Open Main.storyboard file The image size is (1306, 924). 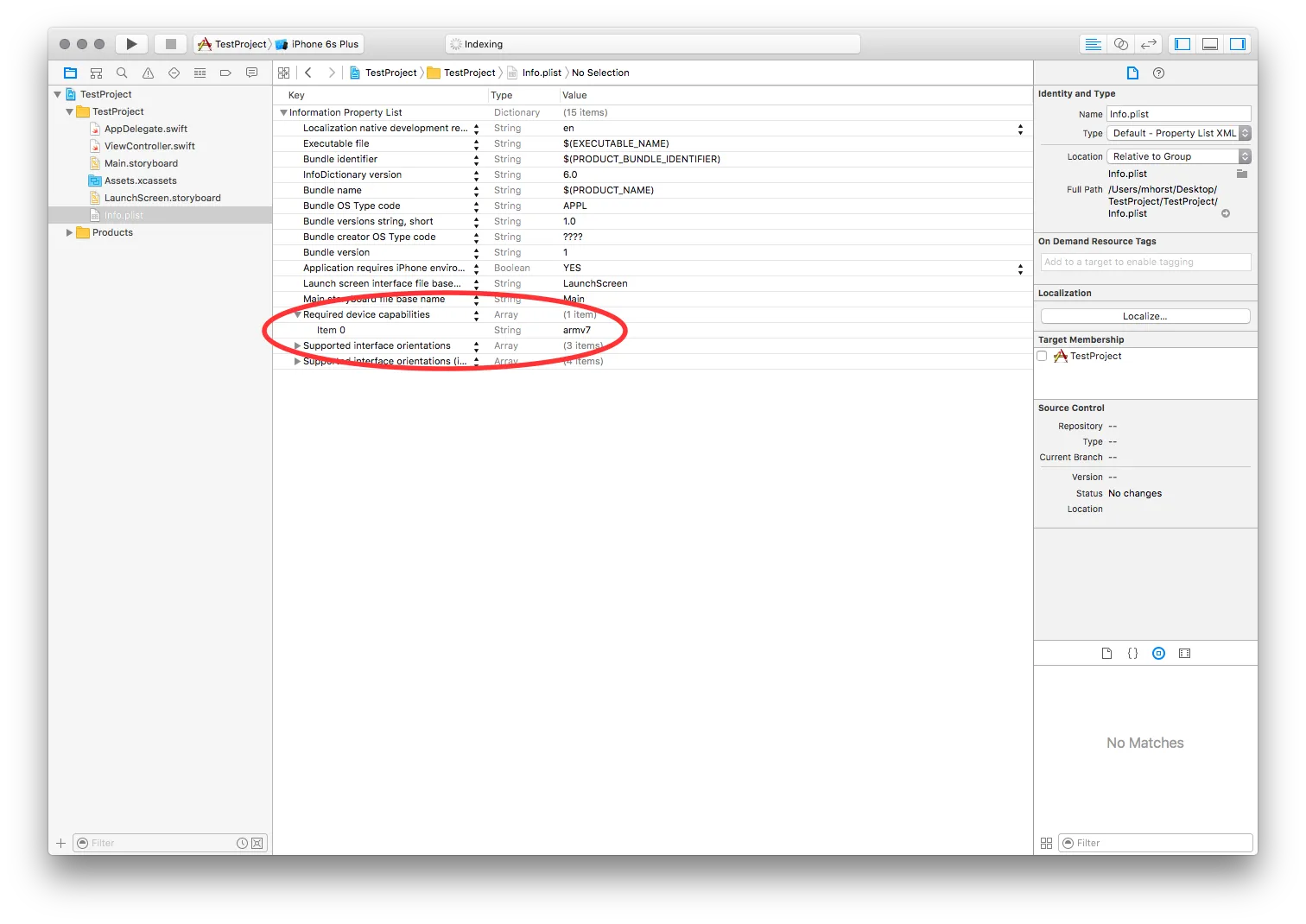point(141,163)
